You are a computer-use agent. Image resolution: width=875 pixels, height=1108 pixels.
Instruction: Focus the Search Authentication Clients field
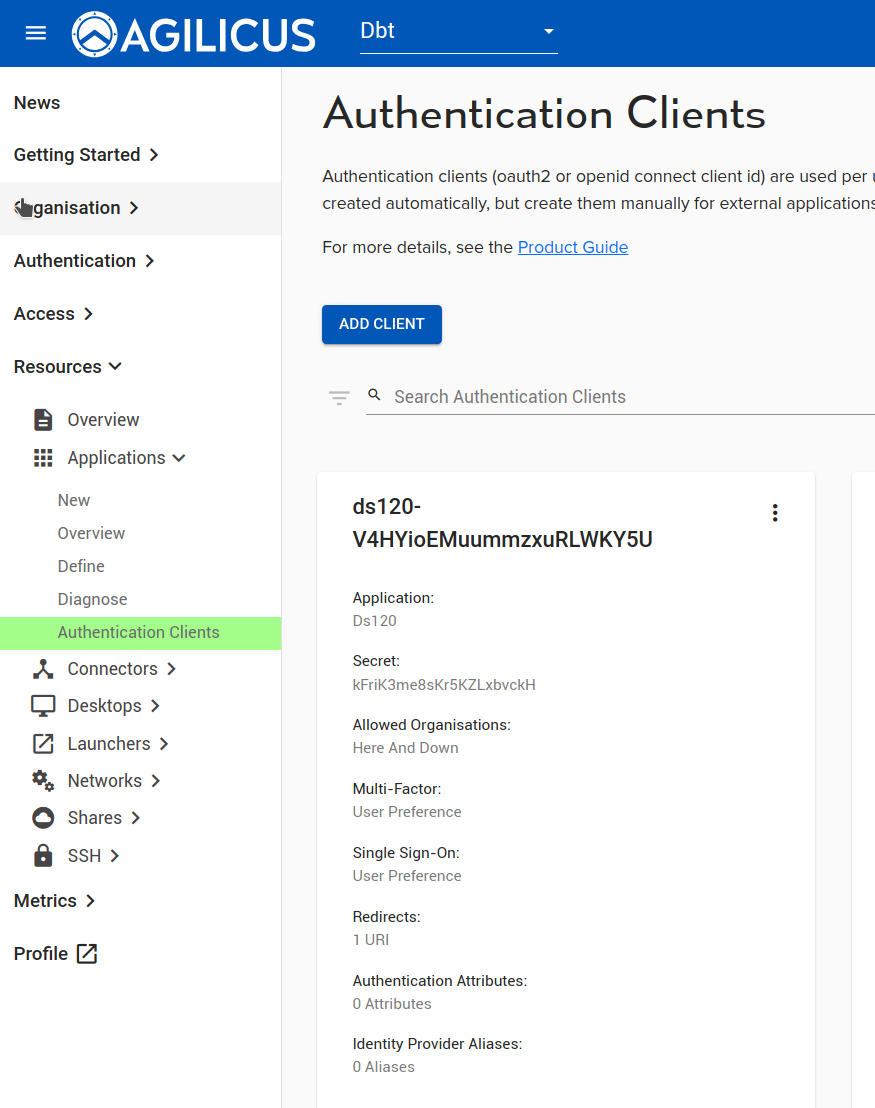pyautogui.click(x=620, y=397)
